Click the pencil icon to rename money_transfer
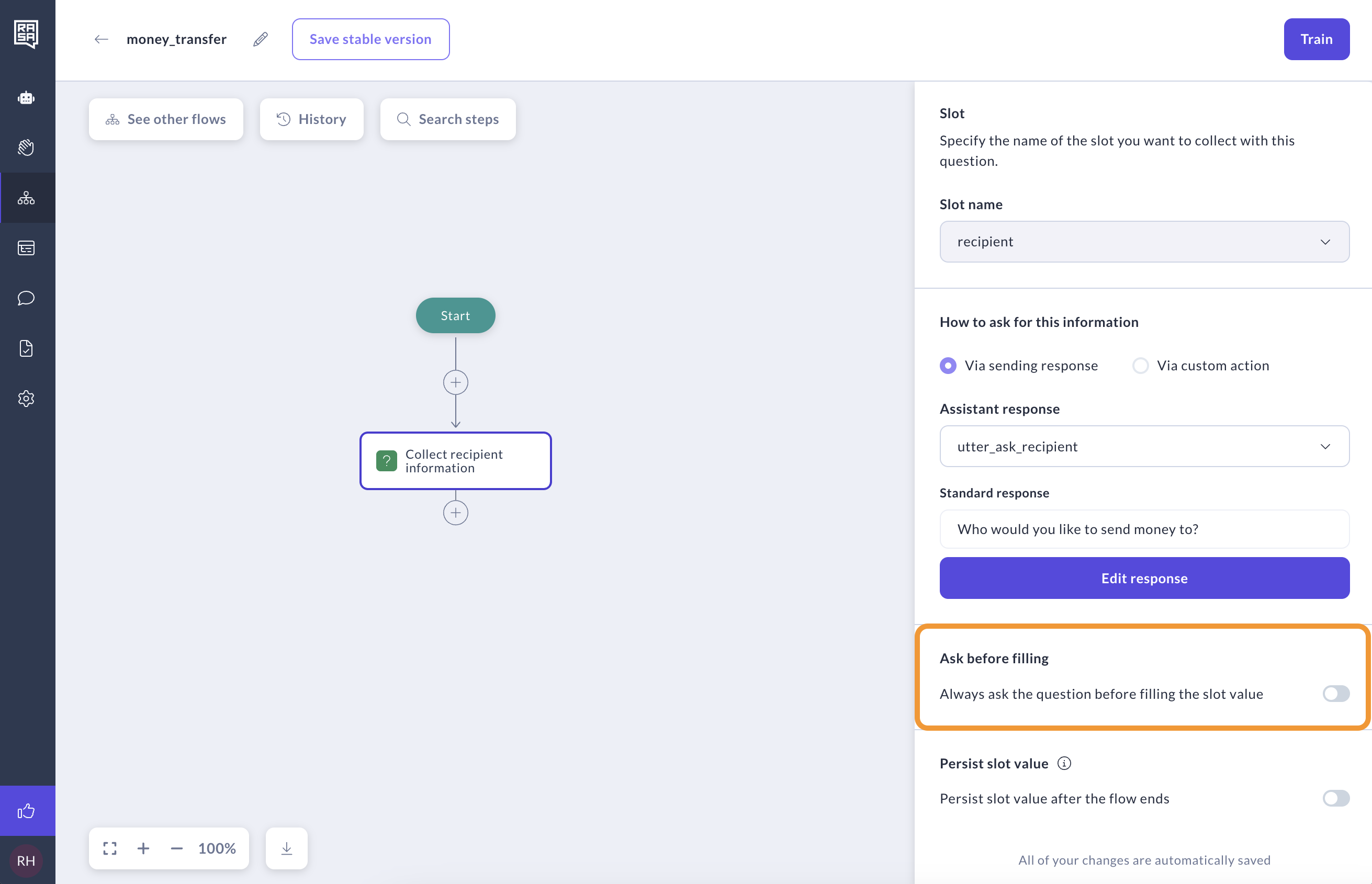 [x=260, y=39]
